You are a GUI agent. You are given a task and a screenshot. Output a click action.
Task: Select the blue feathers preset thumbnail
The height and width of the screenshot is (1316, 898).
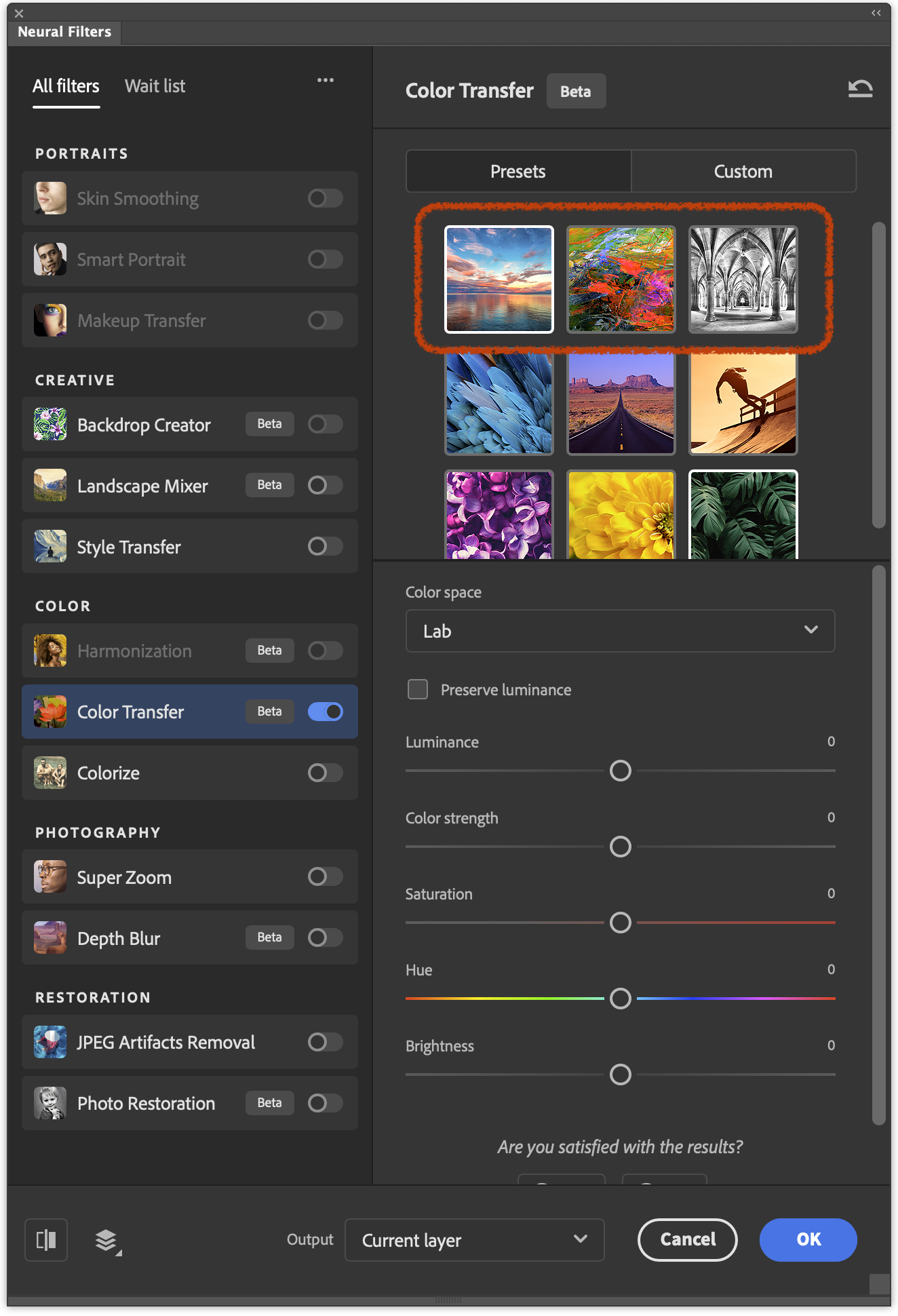pyautogui.click(x=499, y=403)
